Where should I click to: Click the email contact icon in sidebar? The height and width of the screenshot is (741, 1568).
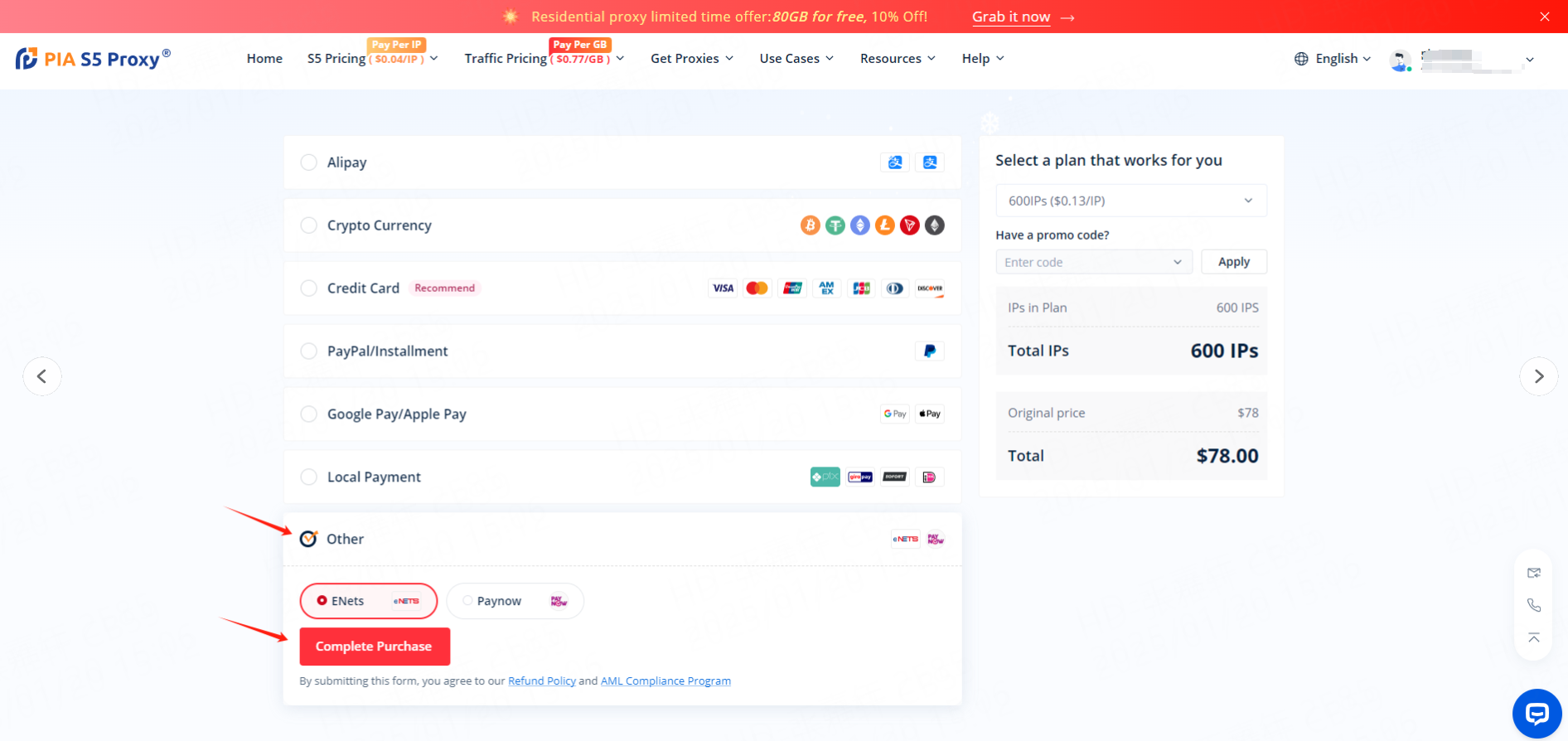(1534, 573)
